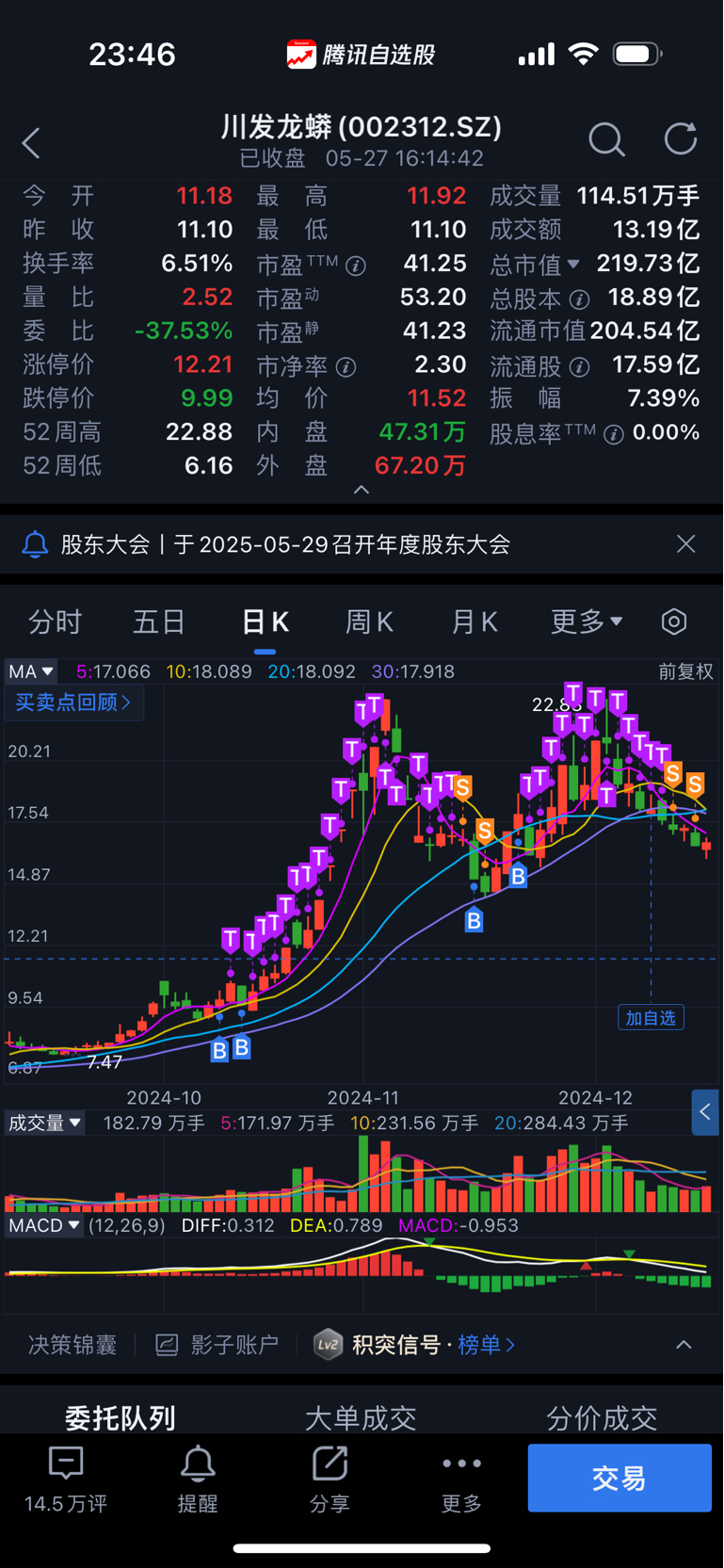Switch to 月K chart tab

pos(475,622)
